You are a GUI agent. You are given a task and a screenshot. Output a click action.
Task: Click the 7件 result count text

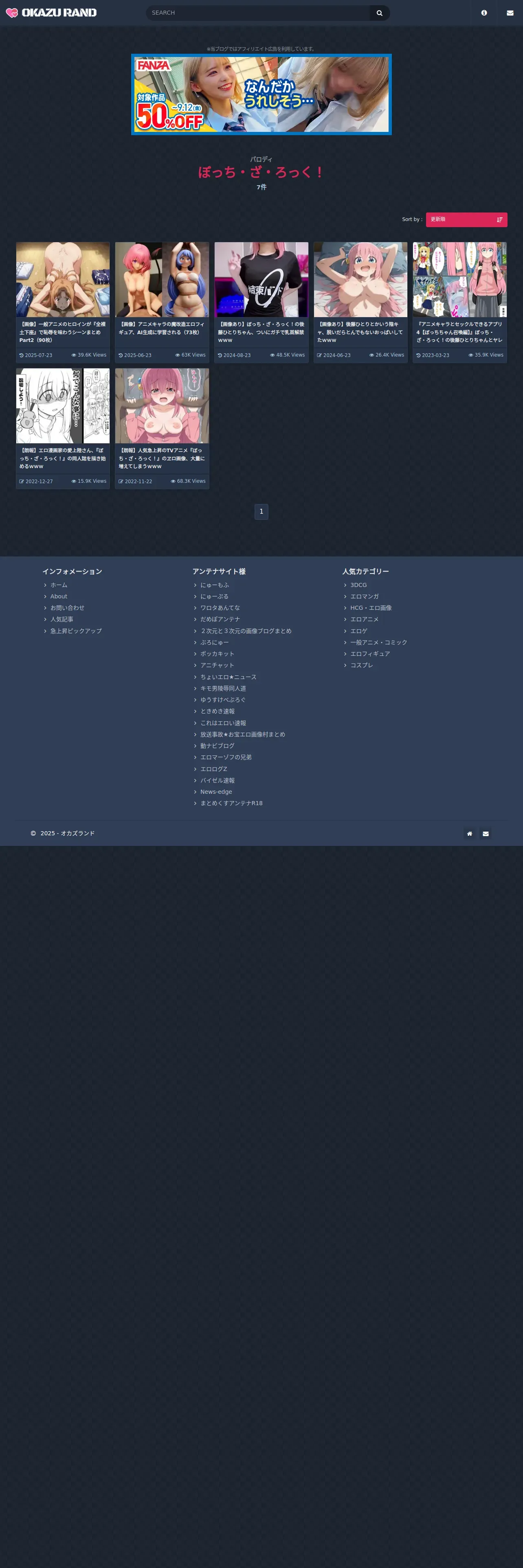click(x=261, y=188)
